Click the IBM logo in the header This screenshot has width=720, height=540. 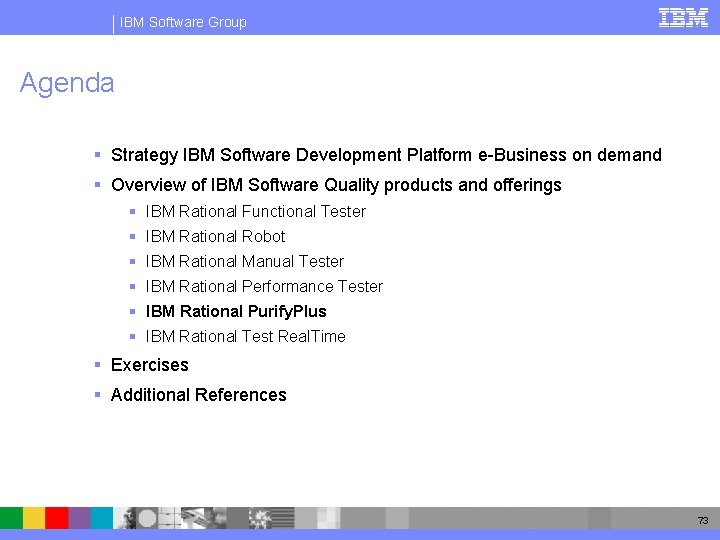coord(683,18)
